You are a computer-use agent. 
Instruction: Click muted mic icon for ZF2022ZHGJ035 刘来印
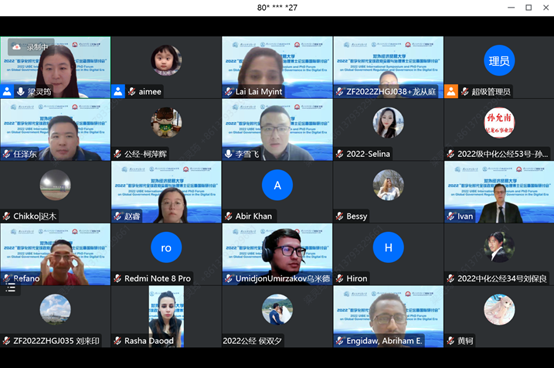click(x=6, y=341)
